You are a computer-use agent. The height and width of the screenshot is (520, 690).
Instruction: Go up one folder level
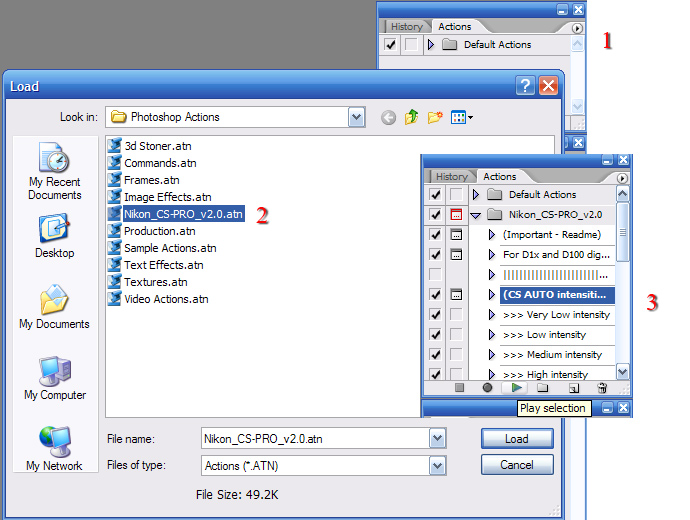pos(411,117)
